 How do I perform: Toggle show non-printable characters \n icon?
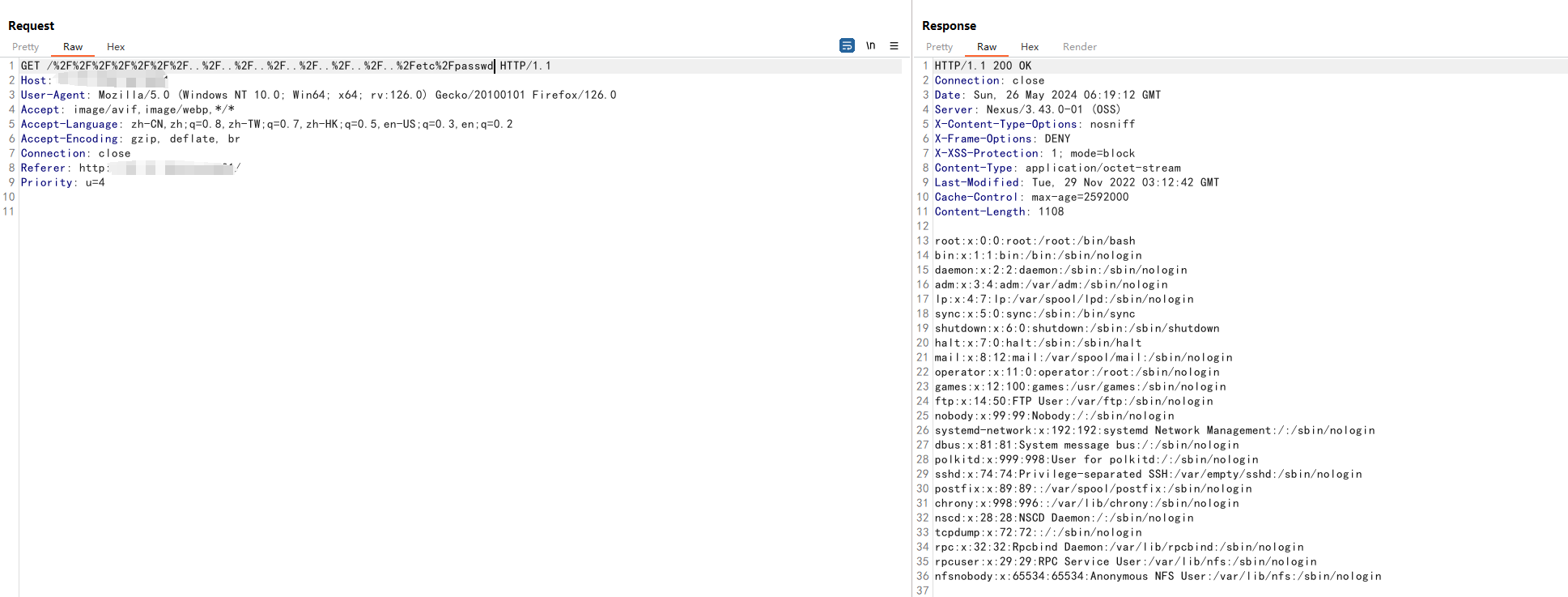870,45
